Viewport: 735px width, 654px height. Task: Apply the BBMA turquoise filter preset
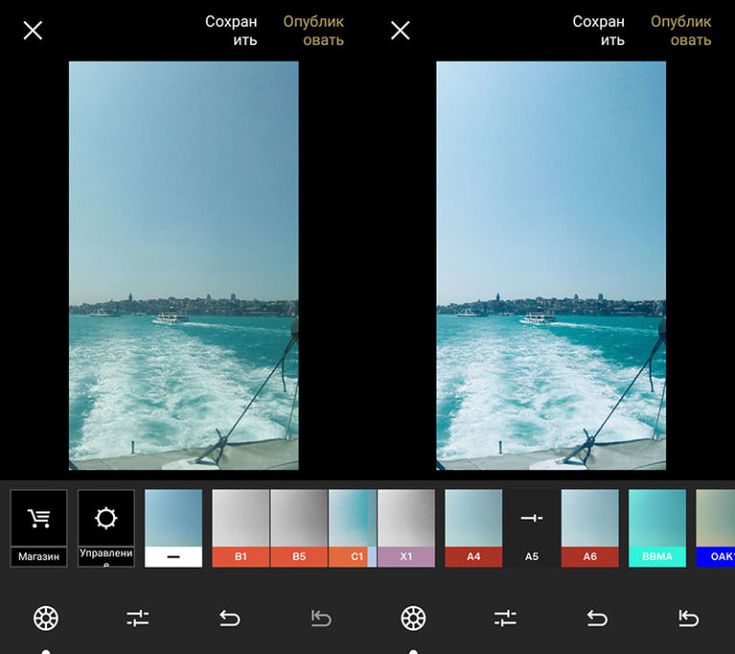(657, 527)
